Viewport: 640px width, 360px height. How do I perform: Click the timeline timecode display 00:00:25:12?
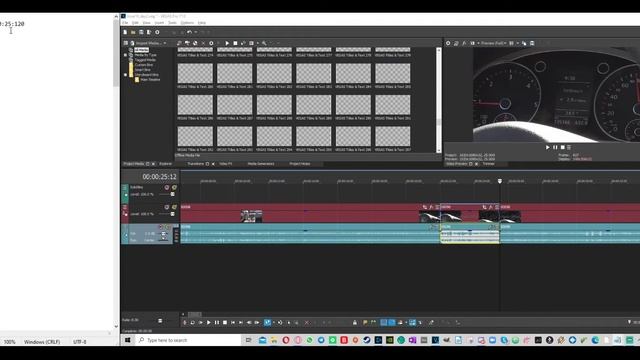click(x=159, y=177)
